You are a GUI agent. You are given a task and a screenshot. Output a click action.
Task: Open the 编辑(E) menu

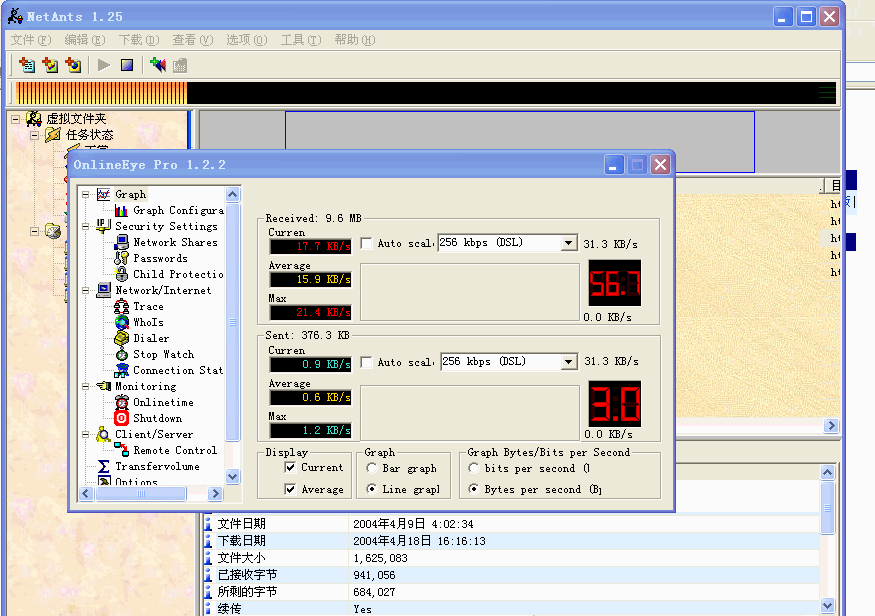[x=85, y=40]
